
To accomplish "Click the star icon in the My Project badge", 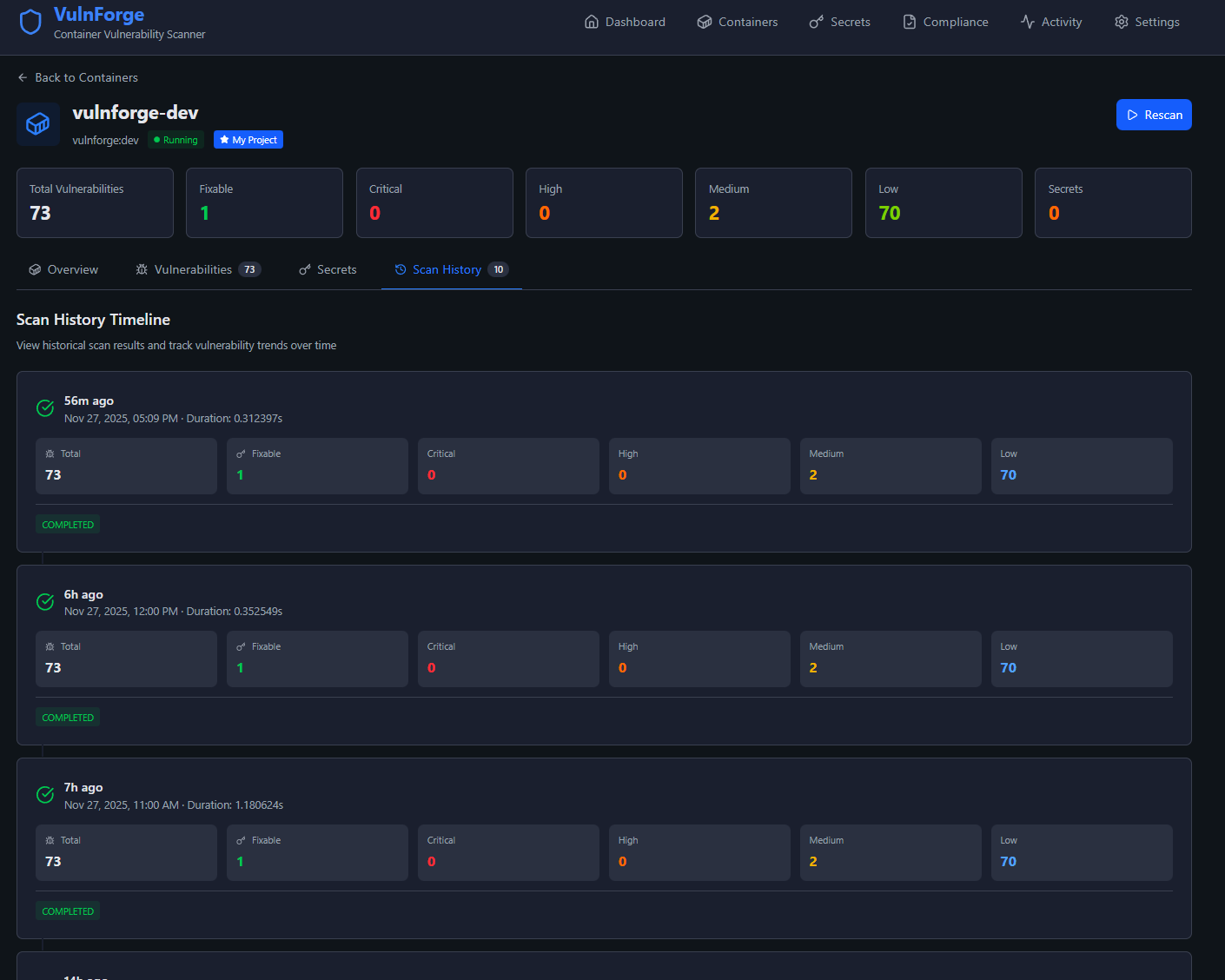I will pyautogui.click(x=224, y=140).
